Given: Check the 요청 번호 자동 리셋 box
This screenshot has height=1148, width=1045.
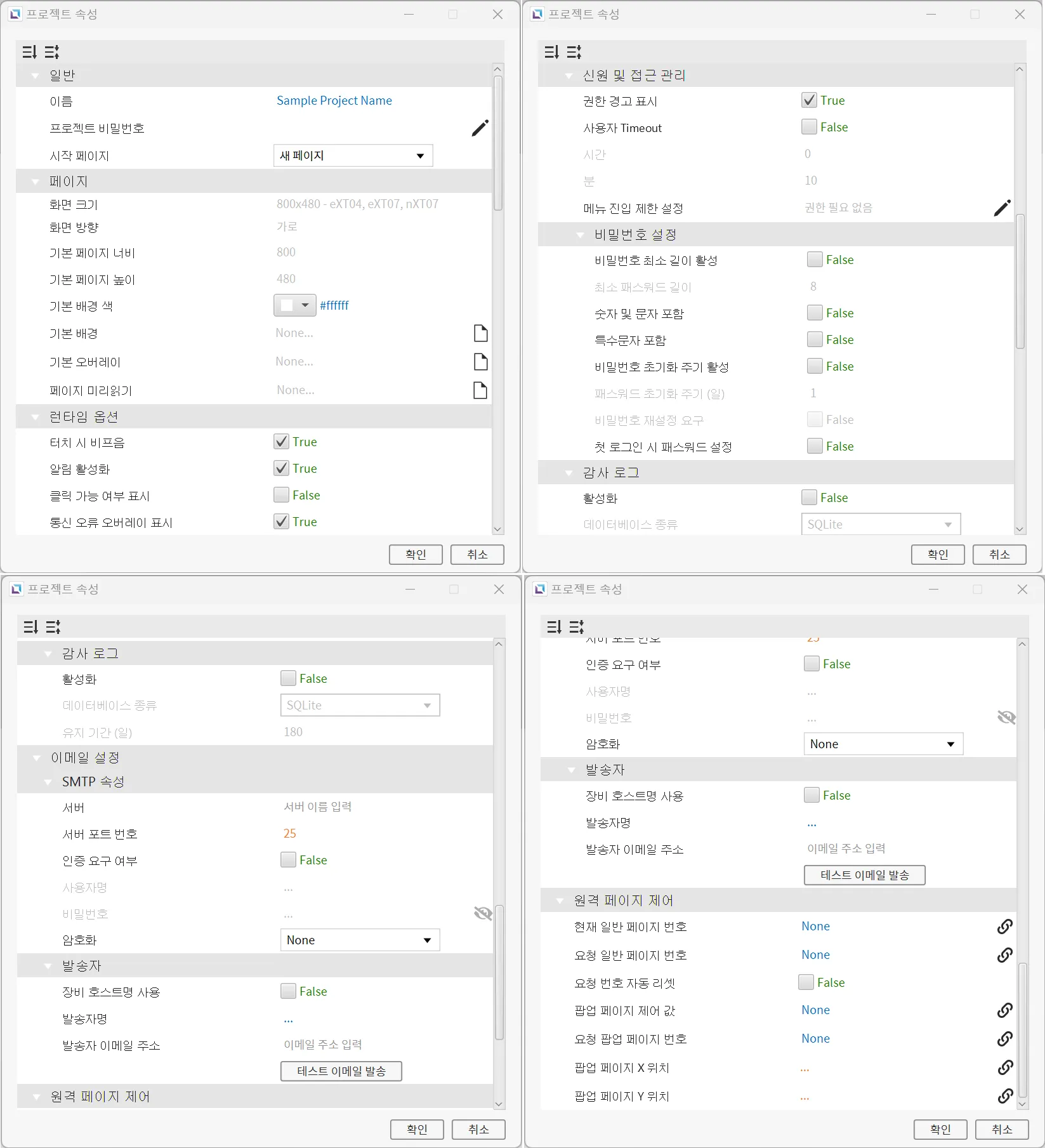Looking at the screenshot, I should pyautogui.click(x=806, y=982).
